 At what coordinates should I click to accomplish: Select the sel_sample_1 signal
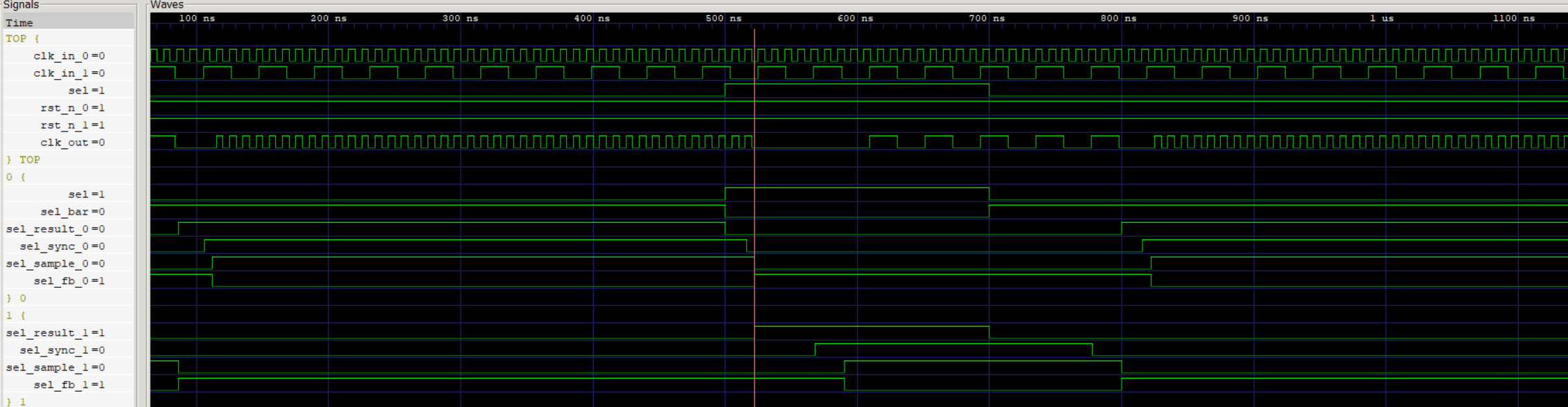coord(55,368)
